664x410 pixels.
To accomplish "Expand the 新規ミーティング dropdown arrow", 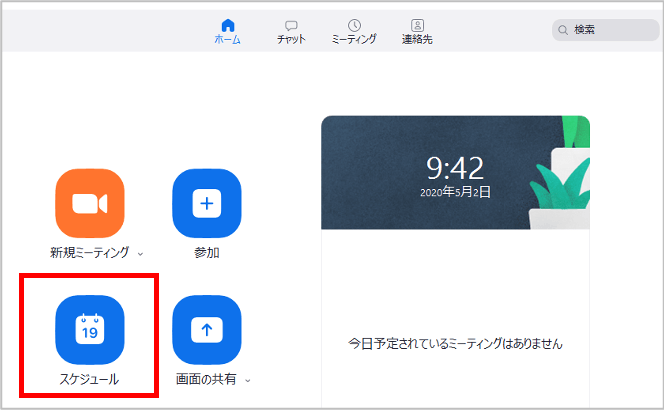I will coord(140,254).
